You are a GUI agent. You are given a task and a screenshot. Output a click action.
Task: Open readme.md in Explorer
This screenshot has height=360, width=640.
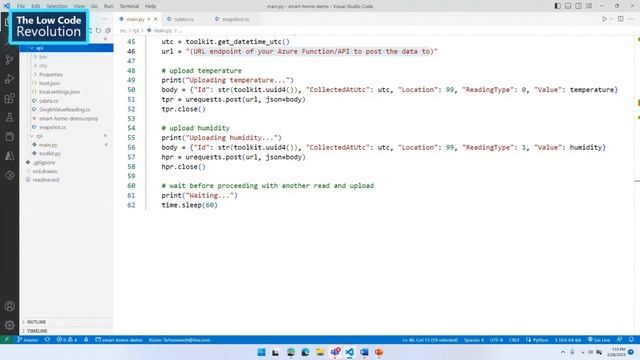pyautogui.click(x=66, y=180)
